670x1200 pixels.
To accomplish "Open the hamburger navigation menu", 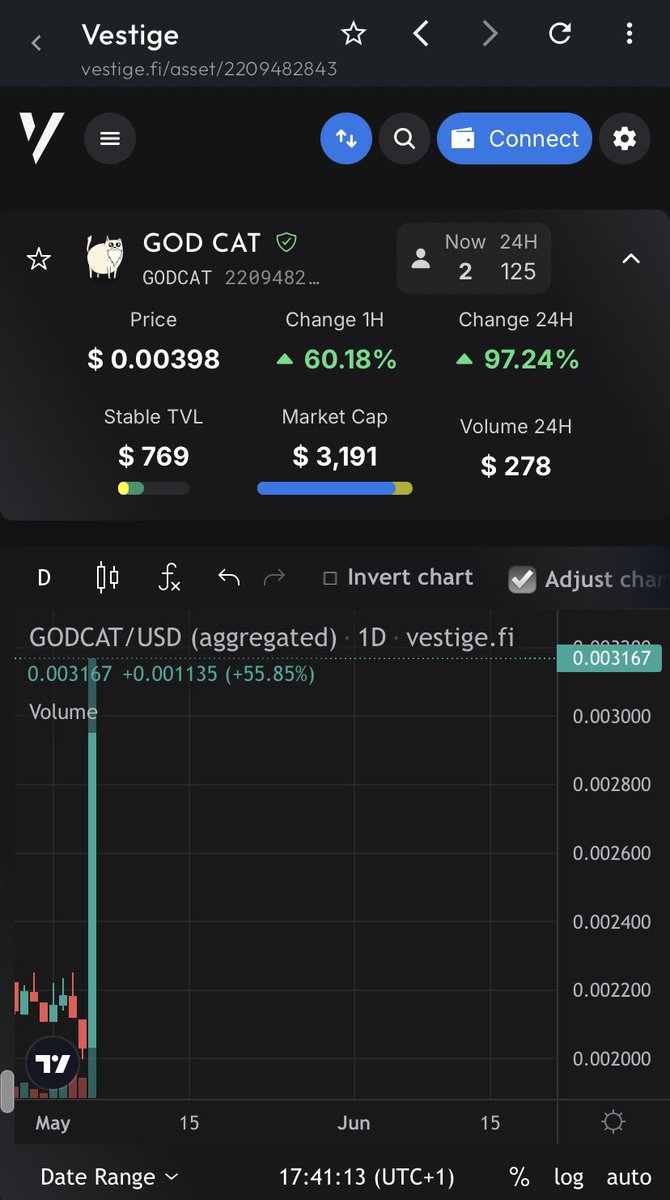I will pyautogui.click(x=110, y=139).
